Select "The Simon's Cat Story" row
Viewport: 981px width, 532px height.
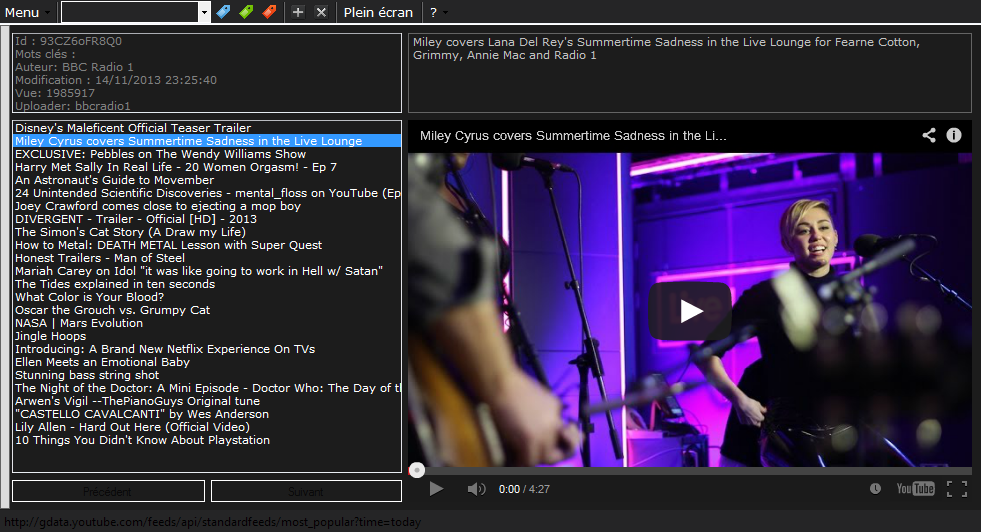(x=207, y=232)
